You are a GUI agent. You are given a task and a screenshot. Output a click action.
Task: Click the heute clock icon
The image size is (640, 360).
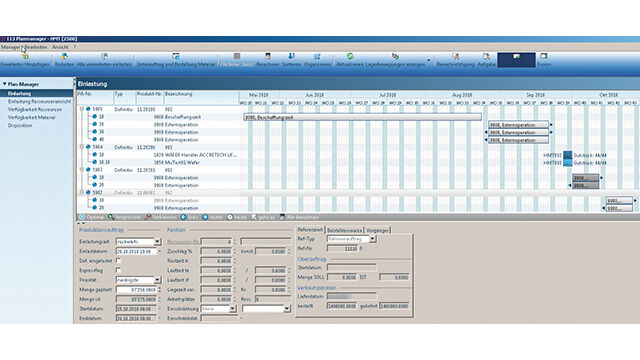pyautogui.click(x=230, y=218)
